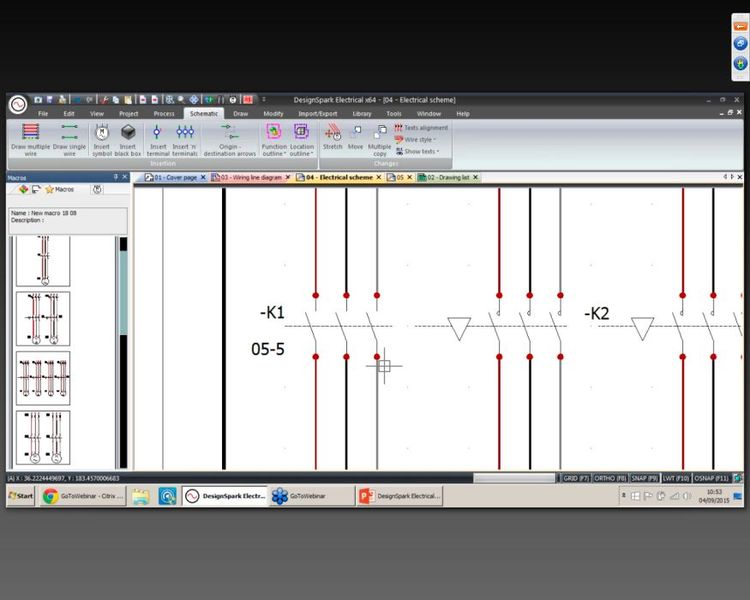Open the Import/Export ribbon tab
The width and height of the screenshot is (750, 600).
coord(318,114)
